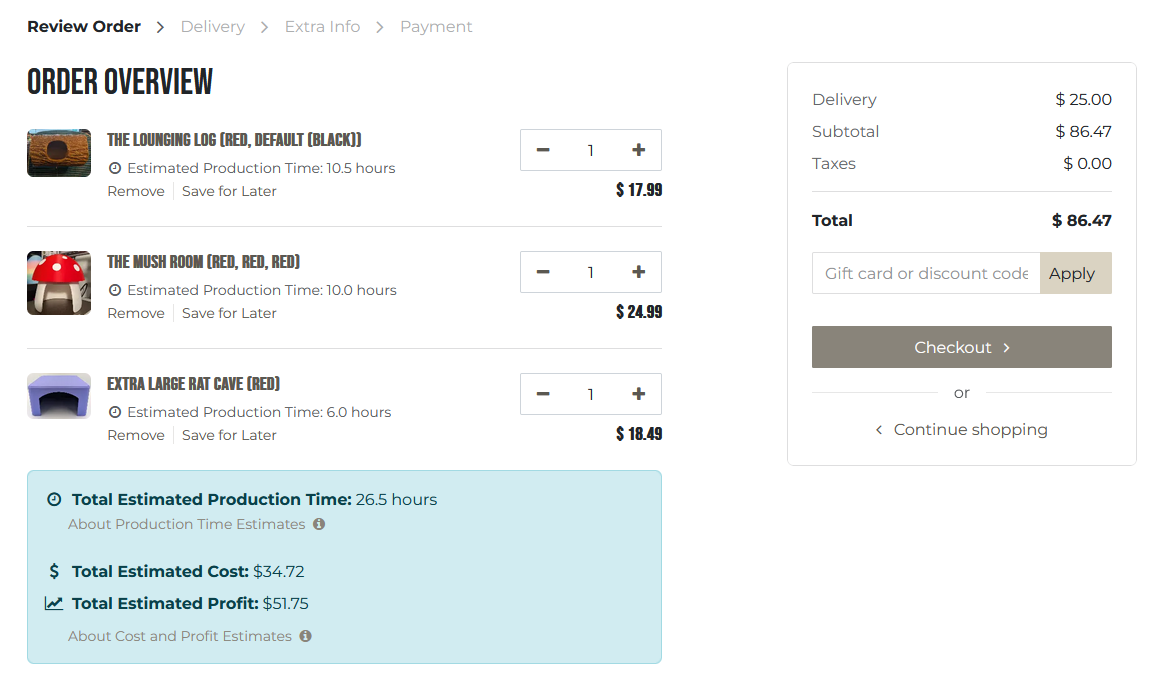Remove Extra Large Rat Cave from order
The image size is (1155, 700).
tap(136, 435)
